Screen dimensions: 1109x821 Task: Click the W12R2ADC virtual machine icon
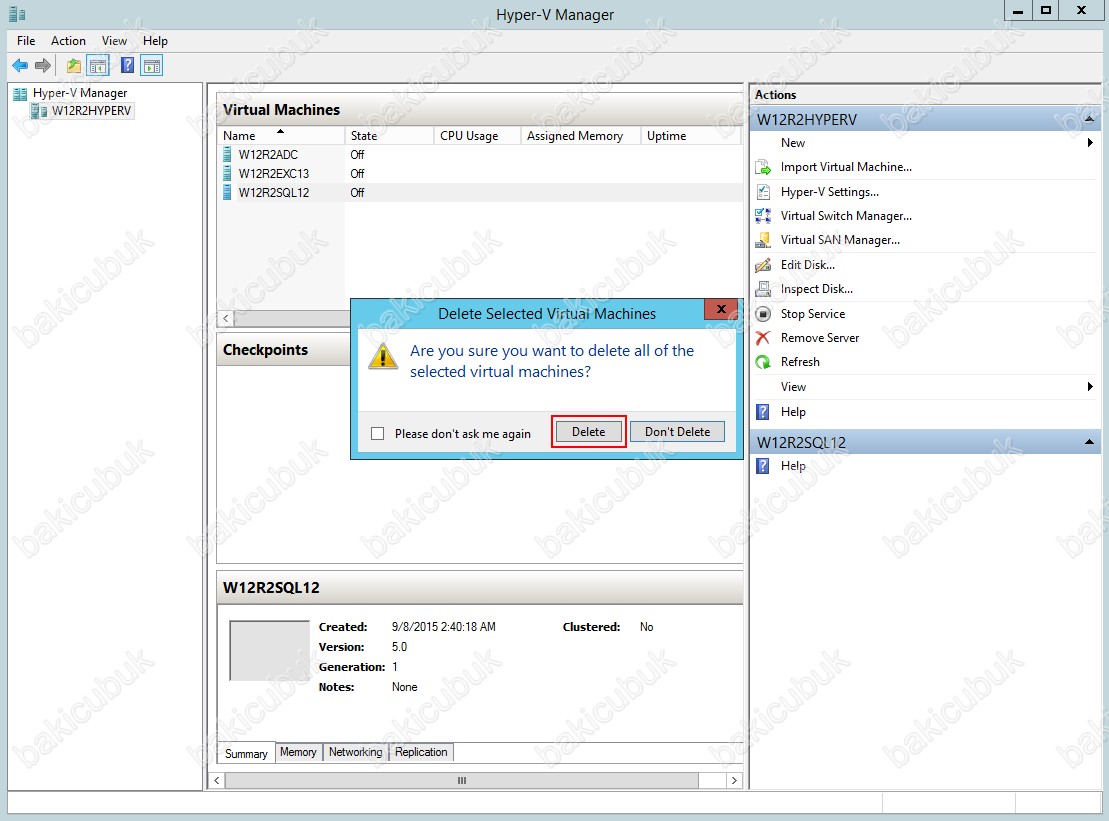pos(227,154)
